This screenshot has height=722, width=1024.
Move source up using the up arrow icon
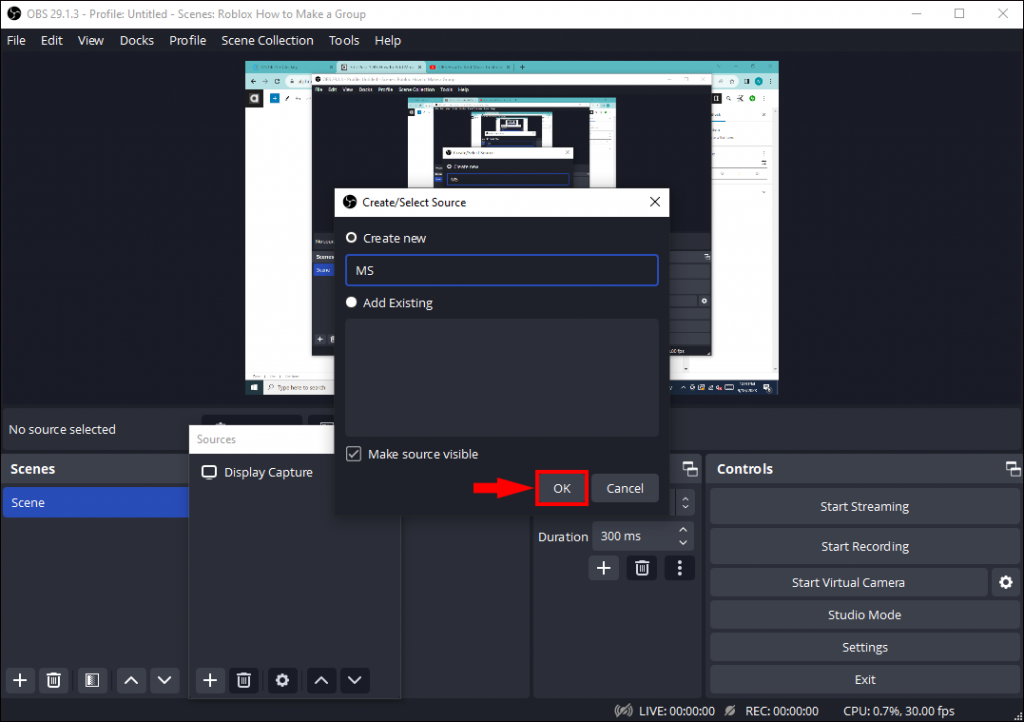pyautogui.click(x=320, y=680)
